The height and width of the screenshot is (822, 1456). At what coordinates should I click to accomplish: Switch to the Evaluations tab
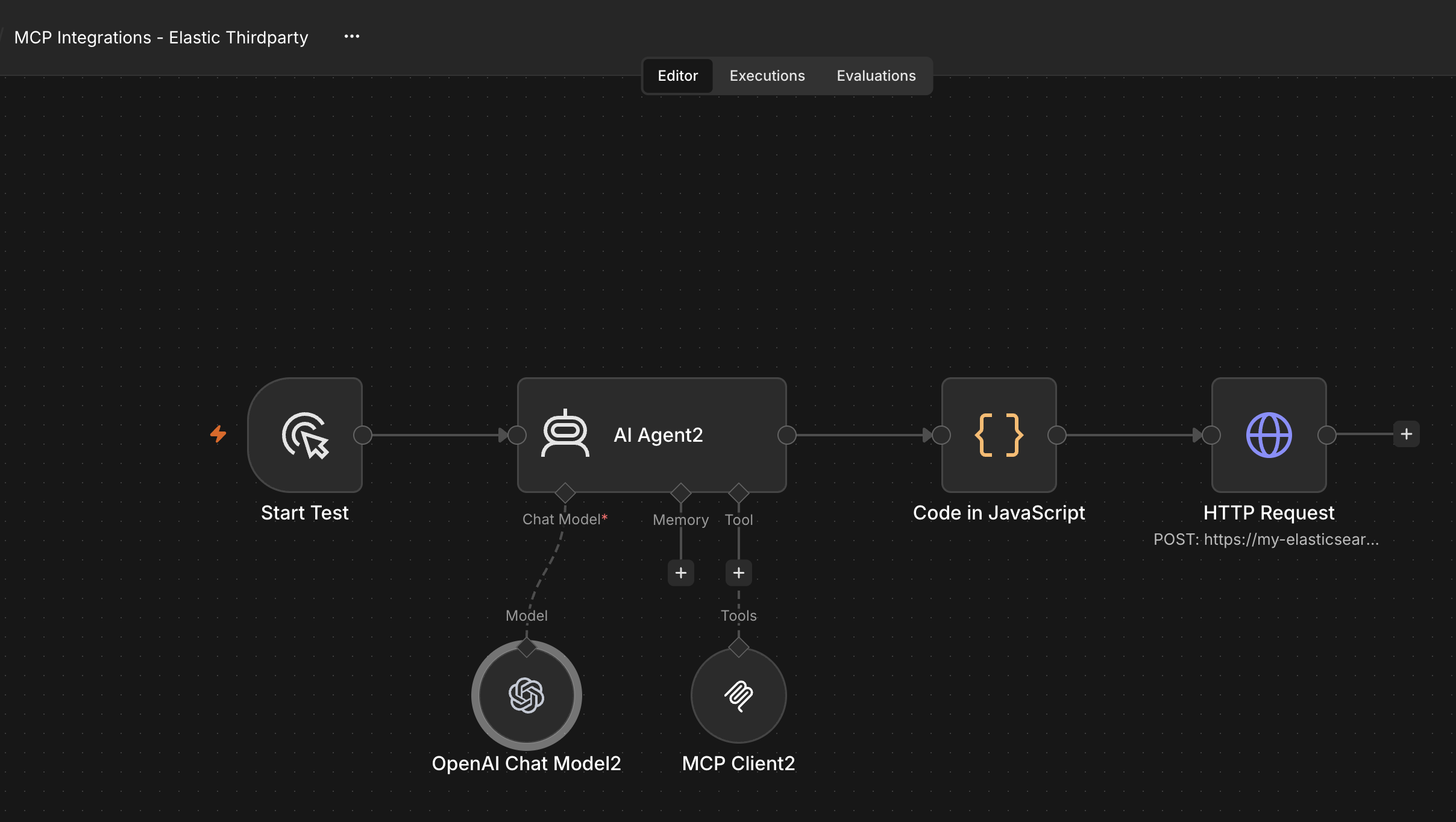point(876,76)
